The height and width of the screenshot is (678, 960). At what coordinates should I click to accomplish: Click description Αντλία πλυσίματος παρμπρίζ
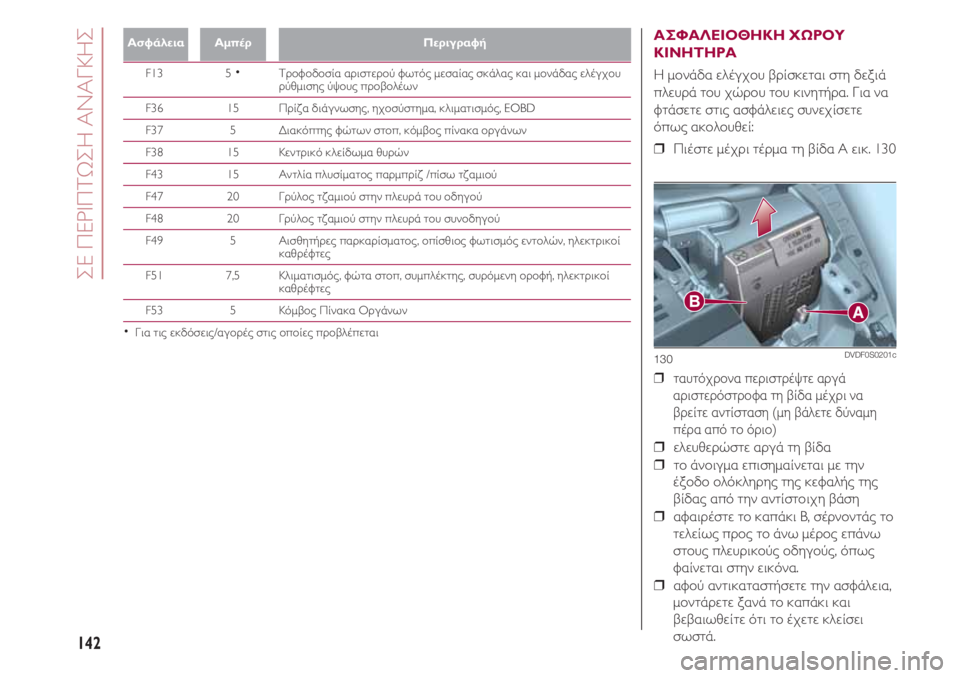pyautogui.click(x=388, y=175)
